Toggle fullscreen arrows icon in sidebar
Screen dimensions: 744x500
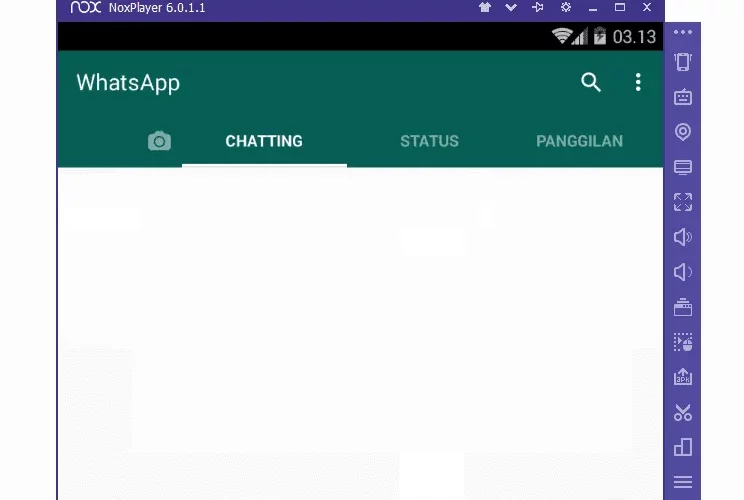click(x=683, y=202)
